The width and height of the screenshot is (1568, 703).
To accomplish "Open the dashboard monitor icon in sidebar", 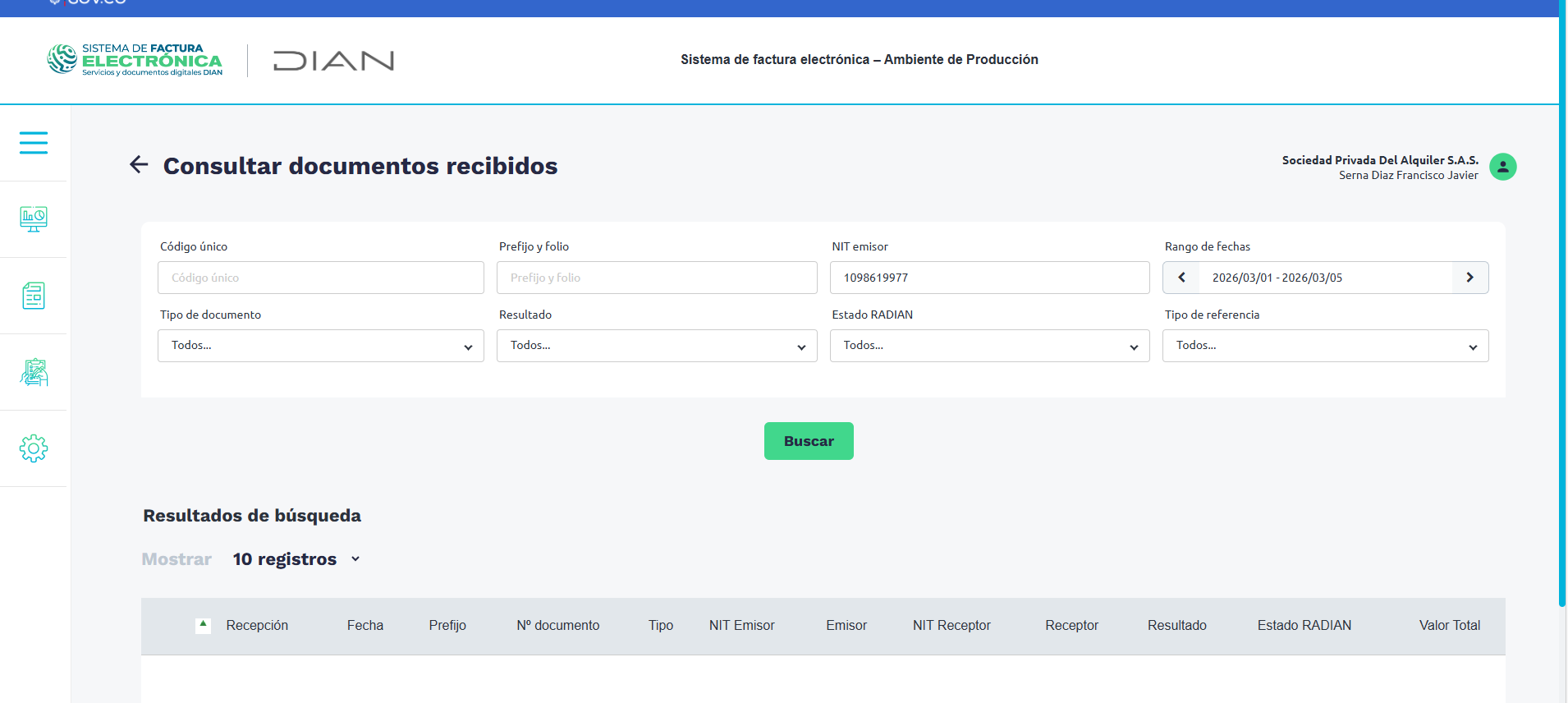I will pos(34,219).
